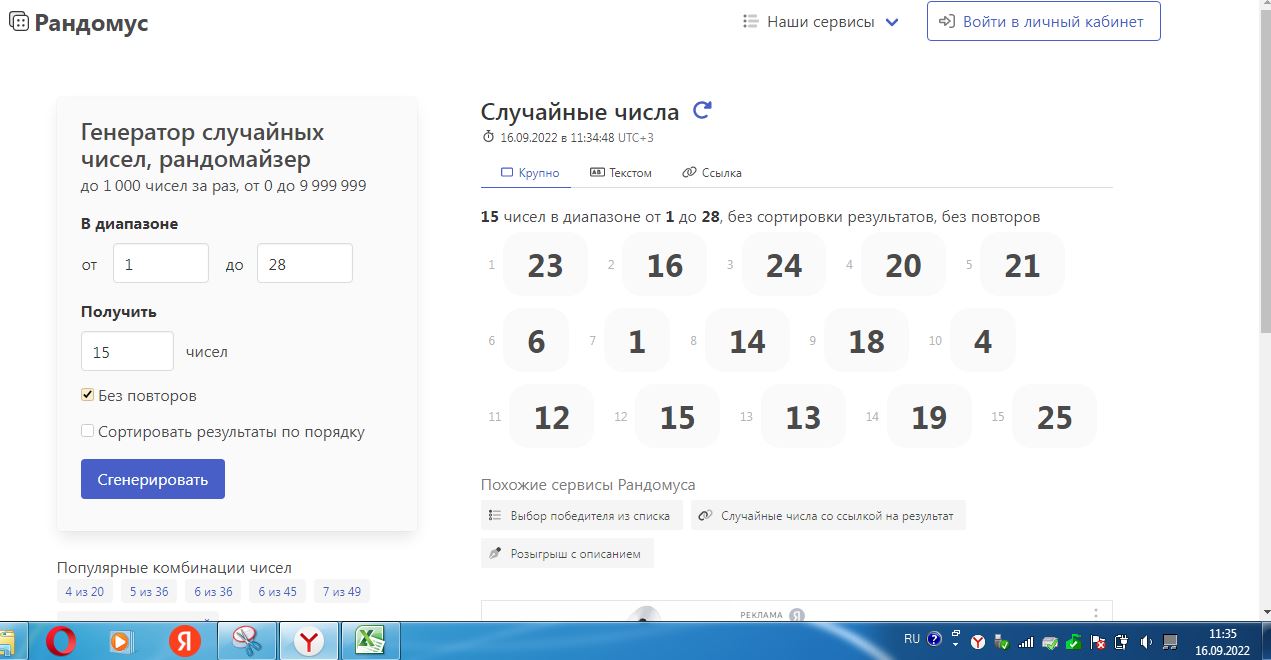Image resolution: width=1271 pixels, height=660 pixels.
Task: Expand the Наши сервисы dropdown
Action: click(x=821, y=22)
